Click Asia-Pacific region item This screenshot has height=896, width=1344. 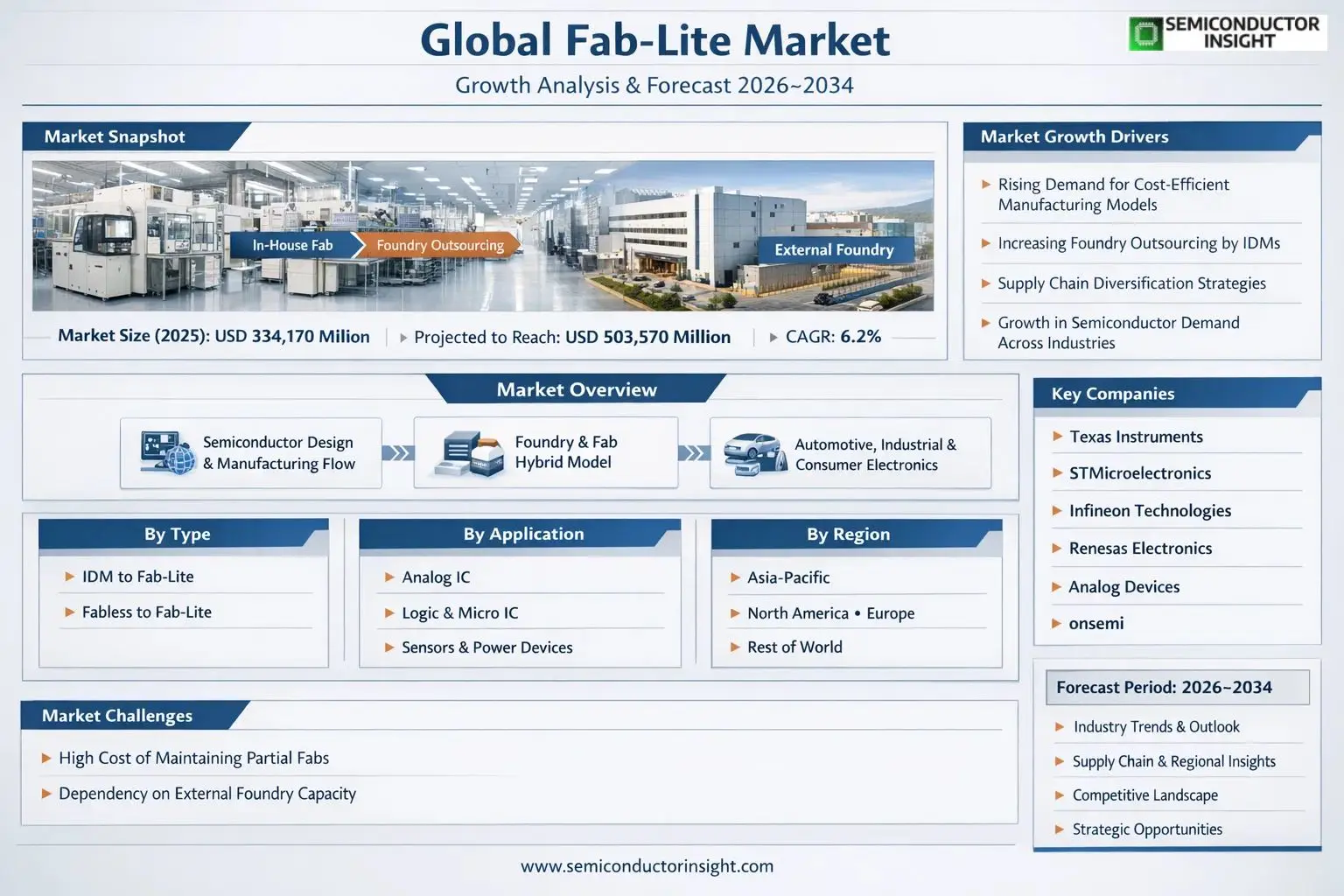788,577
